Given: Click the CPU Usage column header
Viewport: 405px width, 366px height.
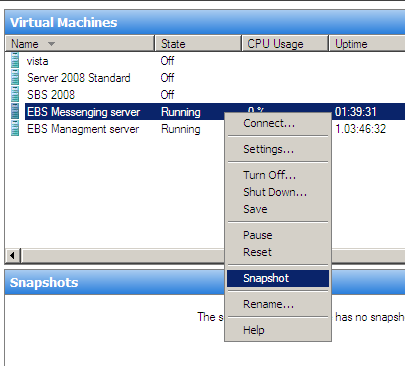Looking at the screenshot, I should pos(285,44).
